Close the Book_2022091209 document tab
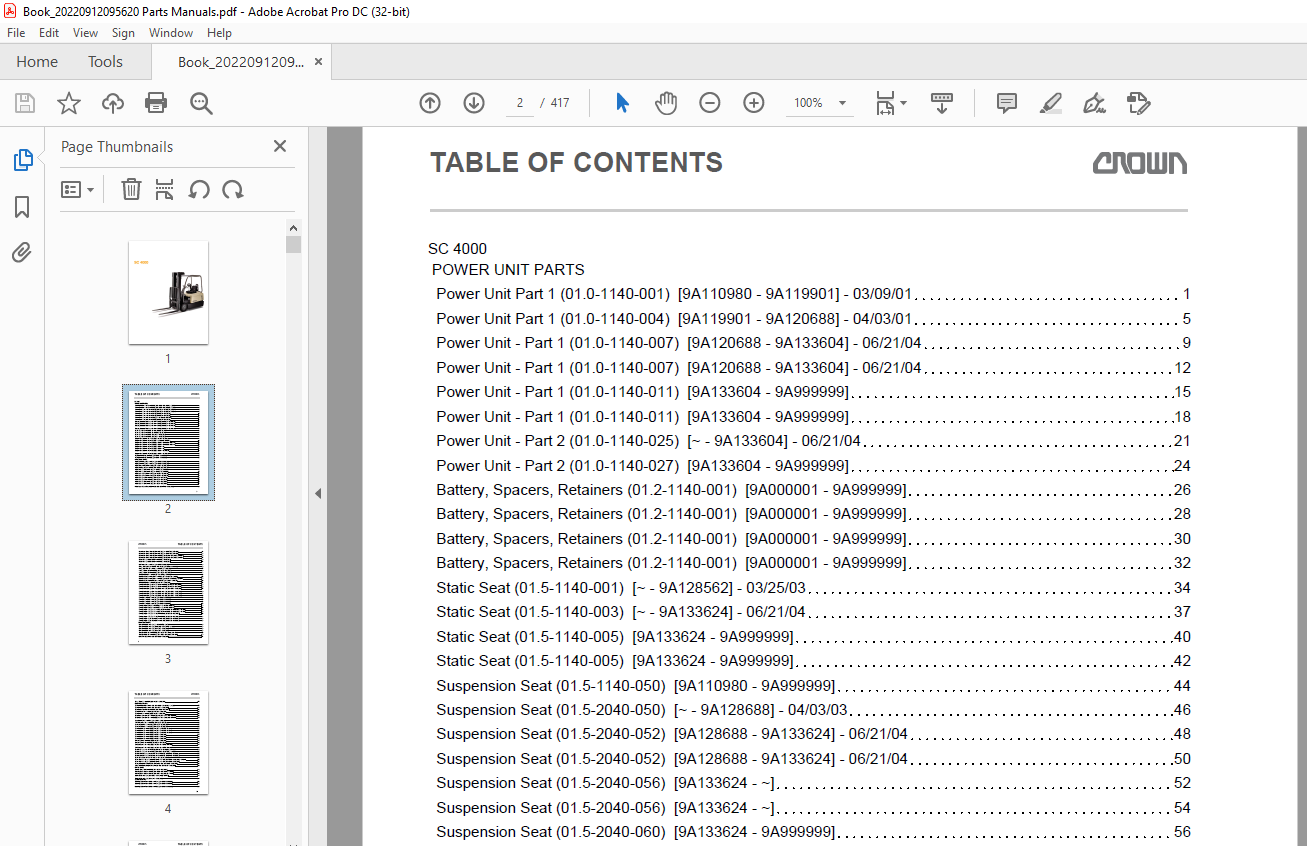 pos(318,62)
